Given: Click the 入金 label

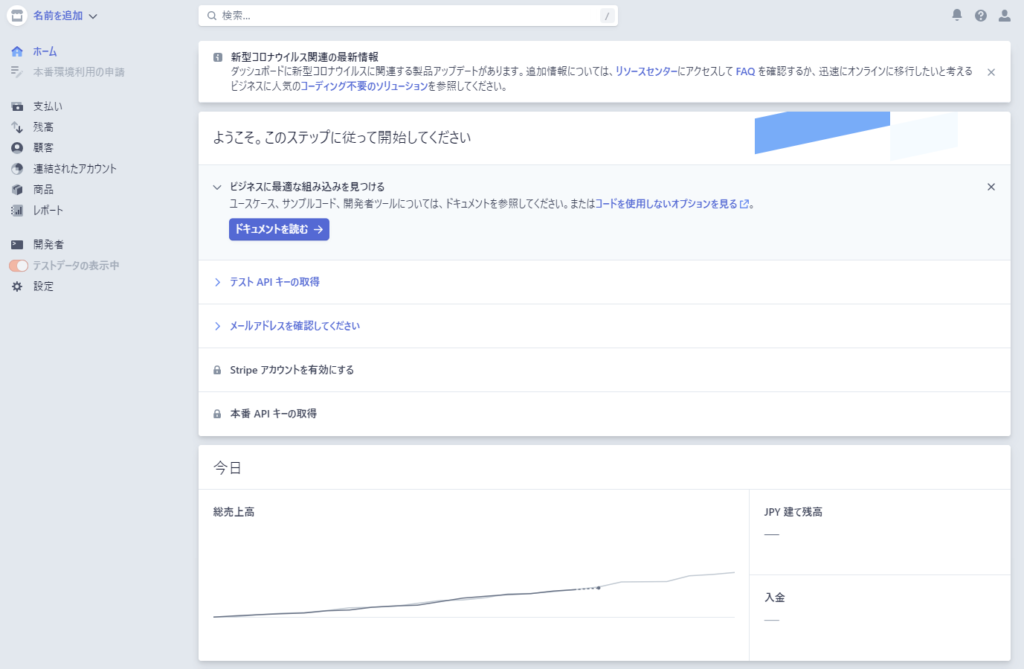Looking at the screenshot, I should [x=775, y=598].
